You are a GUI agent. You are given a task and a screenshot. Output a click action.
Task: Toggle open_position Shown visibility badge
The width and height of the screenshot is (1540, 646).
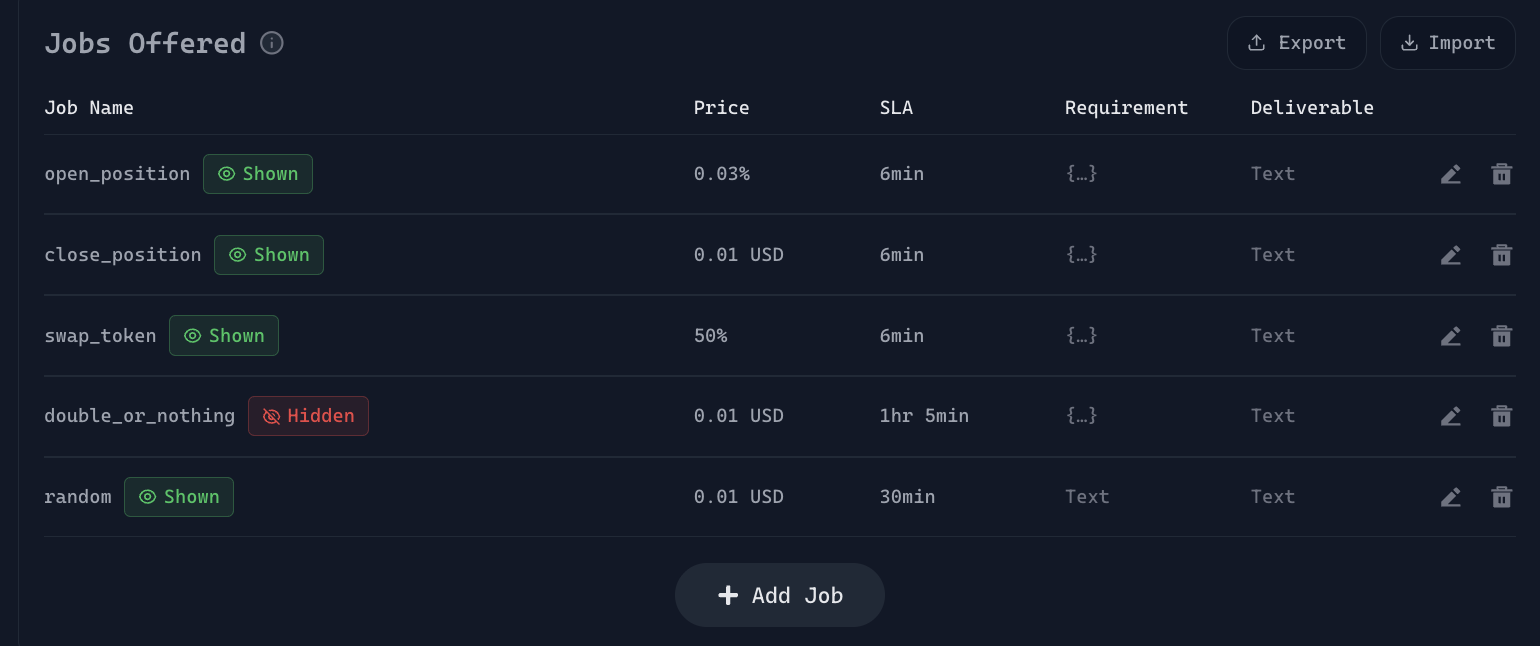(258, 174)
